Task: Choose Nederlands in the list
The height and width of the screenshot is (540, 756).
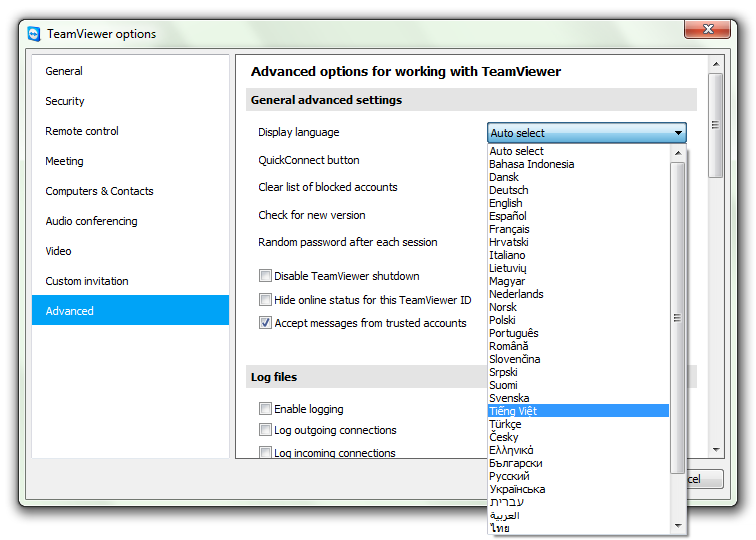Action: click(x=579, y=294)
